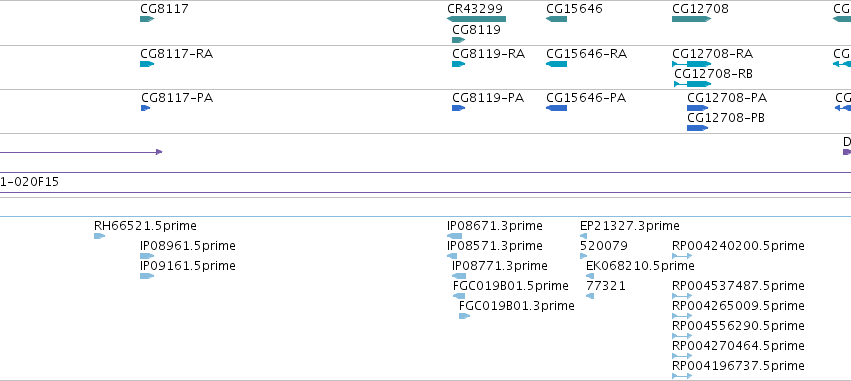
Task: Select the RP004196737.5prime EST arrow
Action: pyautogui.click(x=682, y=376)
